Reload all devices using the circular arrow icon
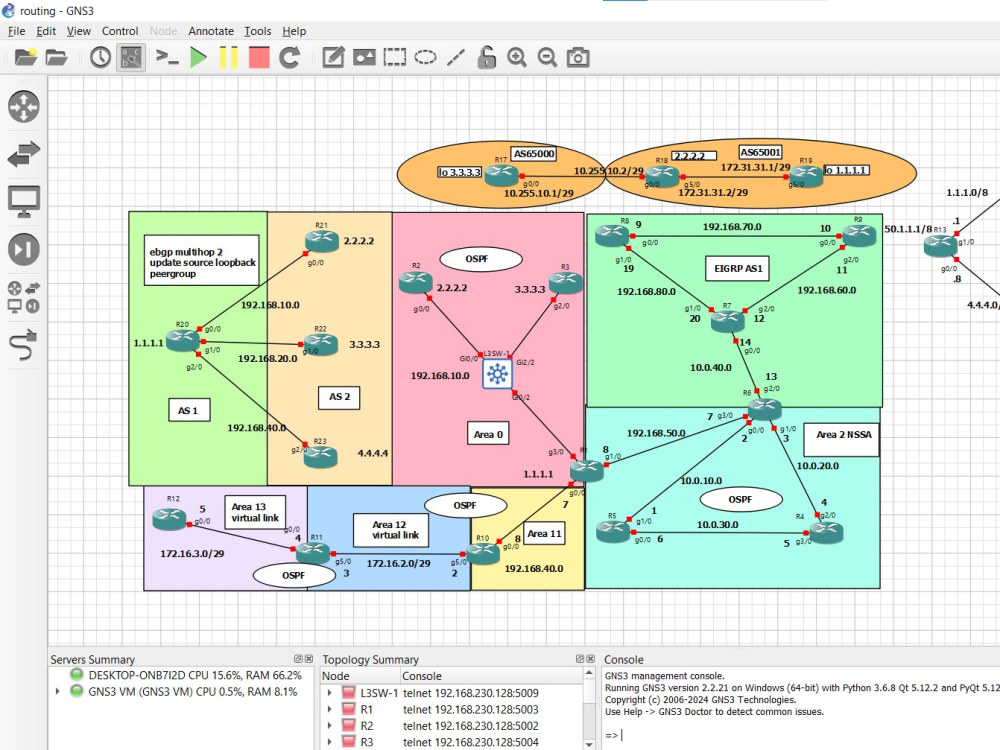1000x750 pixels. coord(290,57)
